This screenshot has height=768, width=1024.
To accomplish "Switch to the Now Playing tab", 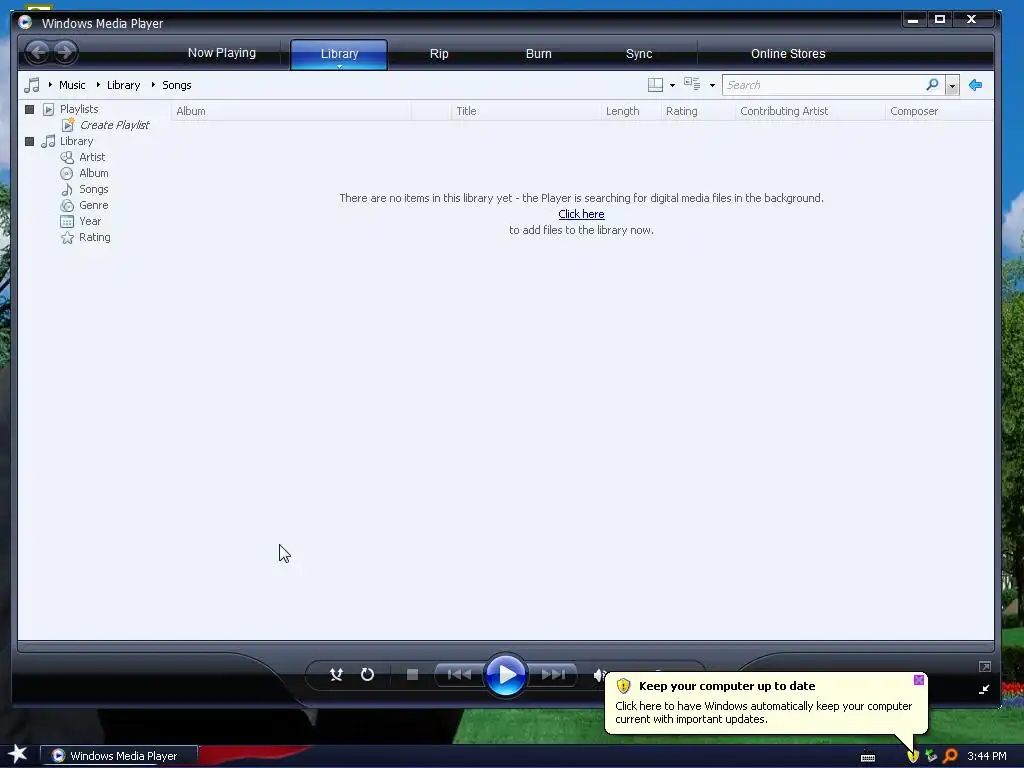I will [222, 53].
